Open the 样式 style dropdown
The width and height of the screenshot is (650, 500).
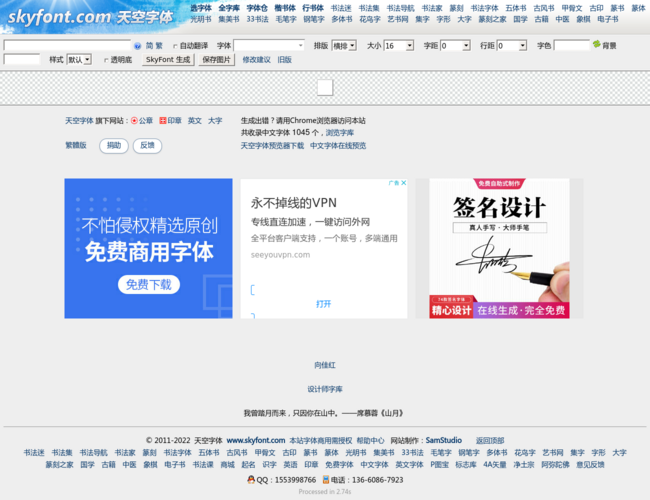coord(79,60)
